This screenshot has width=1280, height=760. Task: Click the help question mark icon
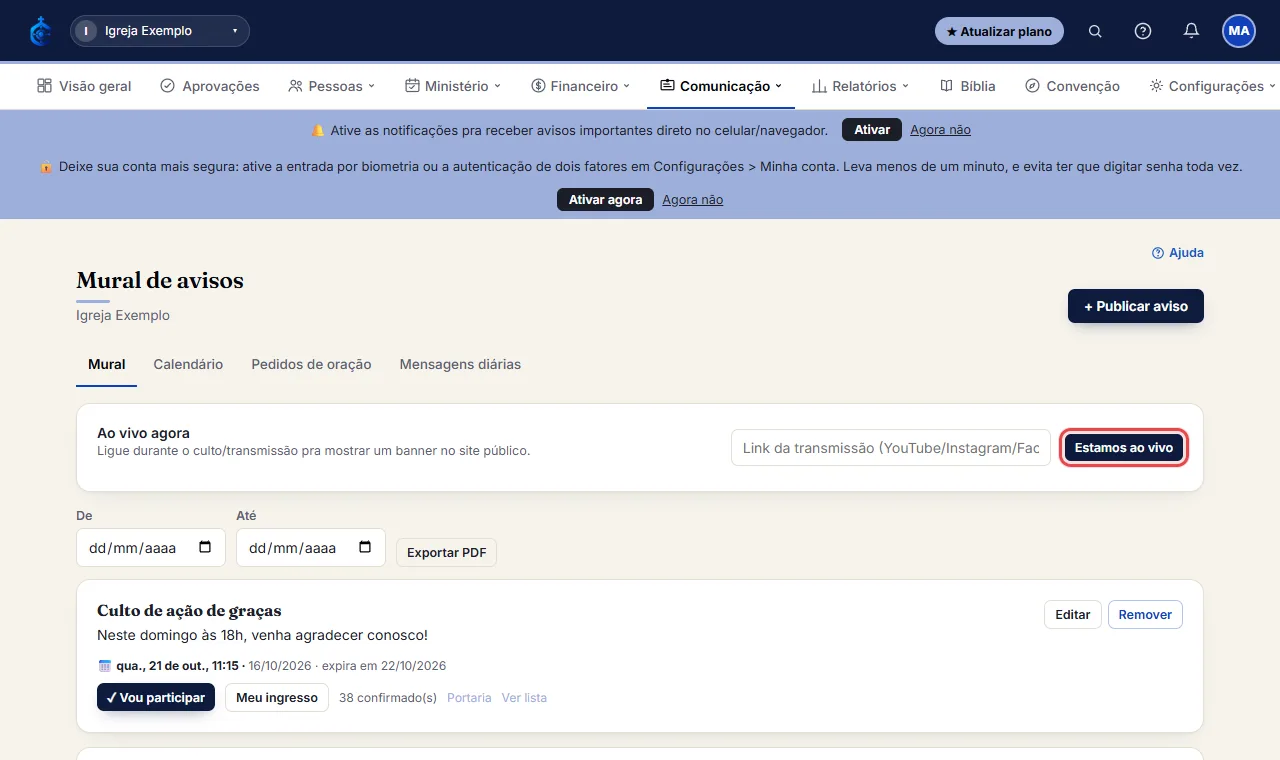1143,31
